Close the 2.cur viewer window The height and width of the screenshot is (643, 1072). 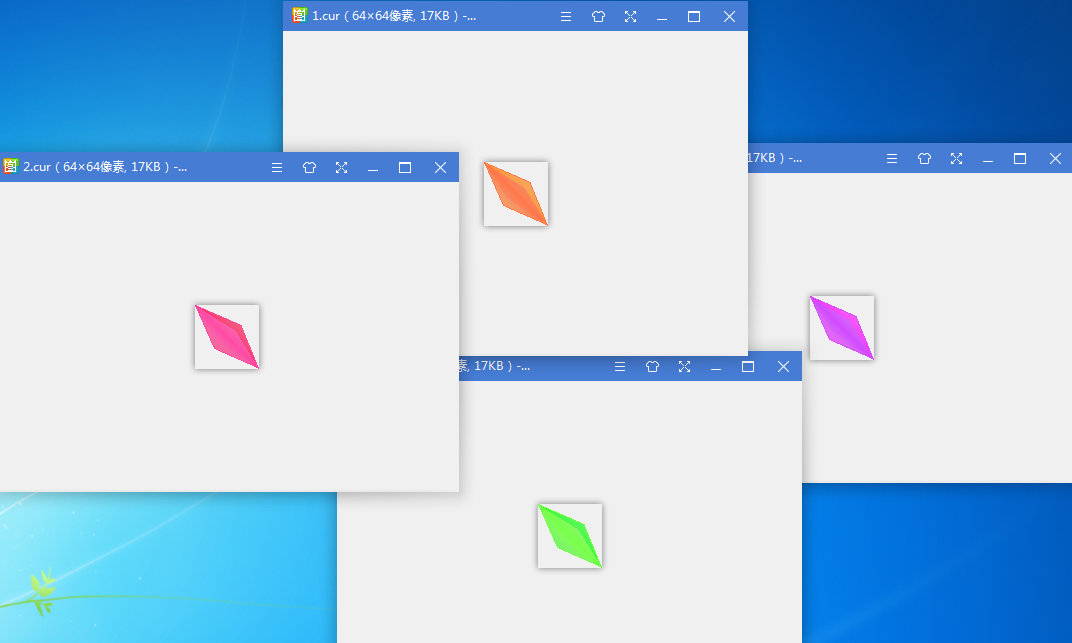click(x=440, y=167)
